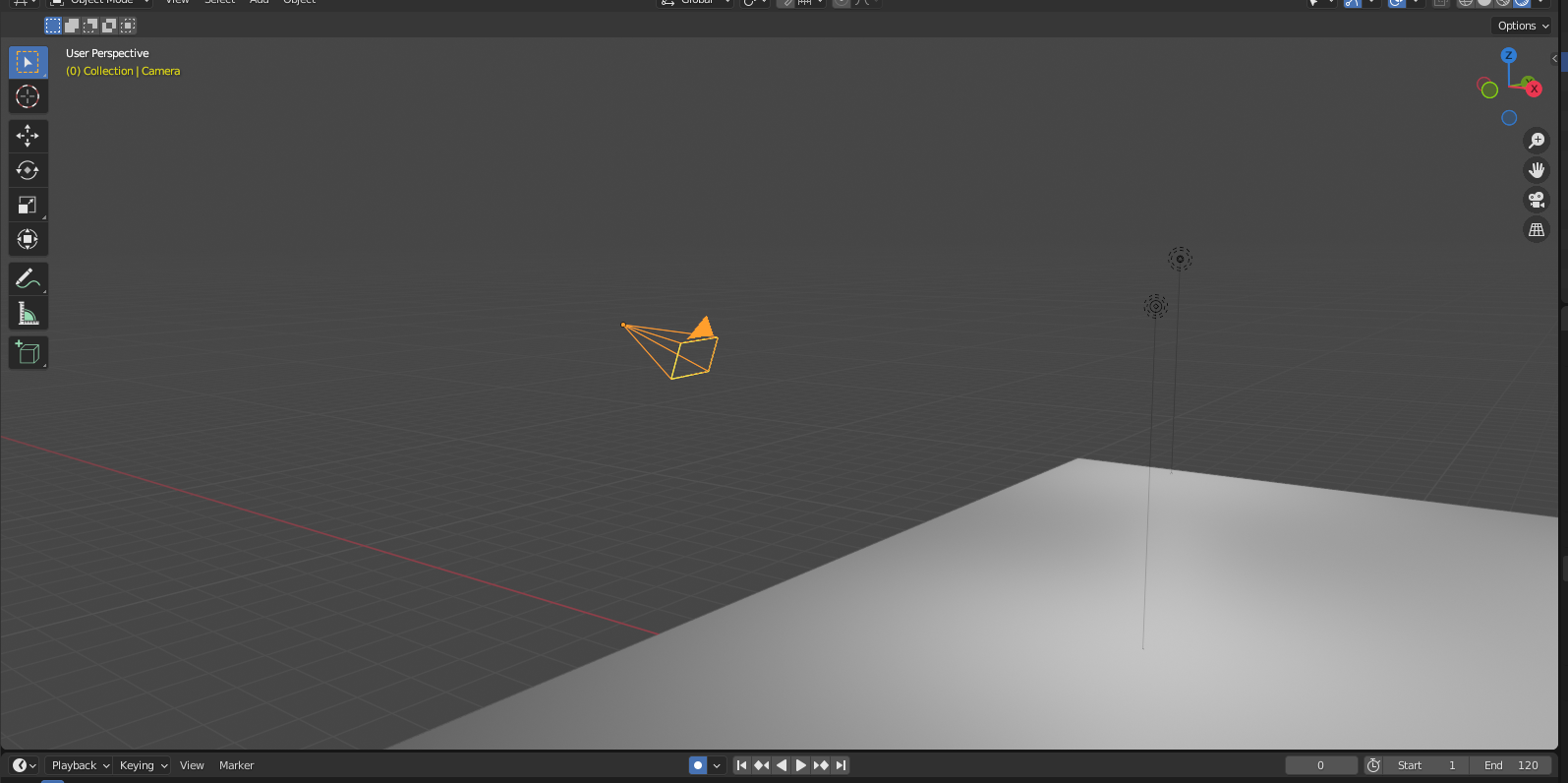Viewport: 1568px width, 783px height.
Task: Open the Options dropdown
Action: (1523, 26)
